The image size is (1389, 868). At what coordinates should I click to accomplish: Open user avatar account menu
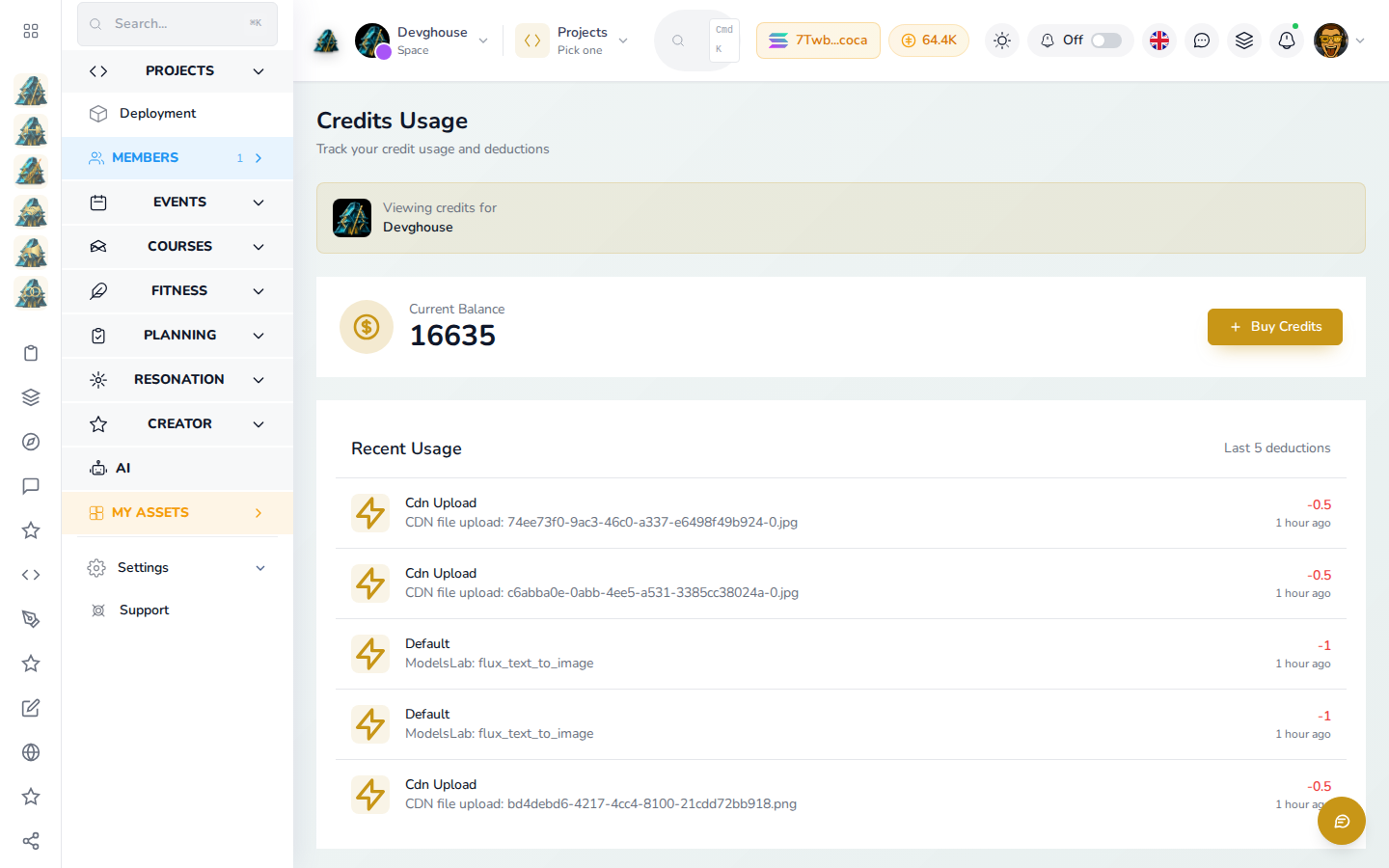point(1339,41)
